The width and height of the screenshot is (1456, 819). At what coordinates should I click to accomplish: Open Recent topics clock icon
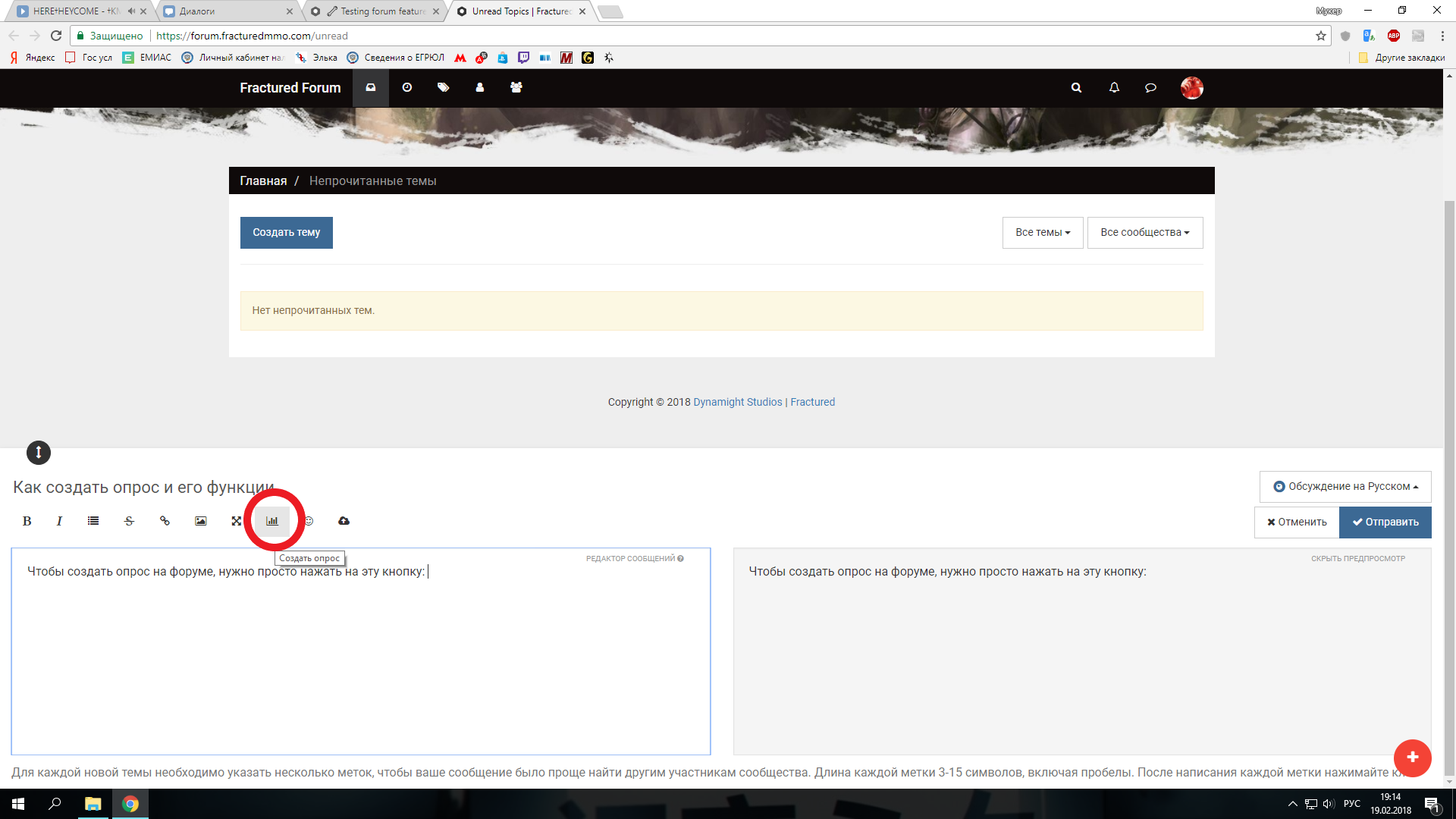point(407,87)
